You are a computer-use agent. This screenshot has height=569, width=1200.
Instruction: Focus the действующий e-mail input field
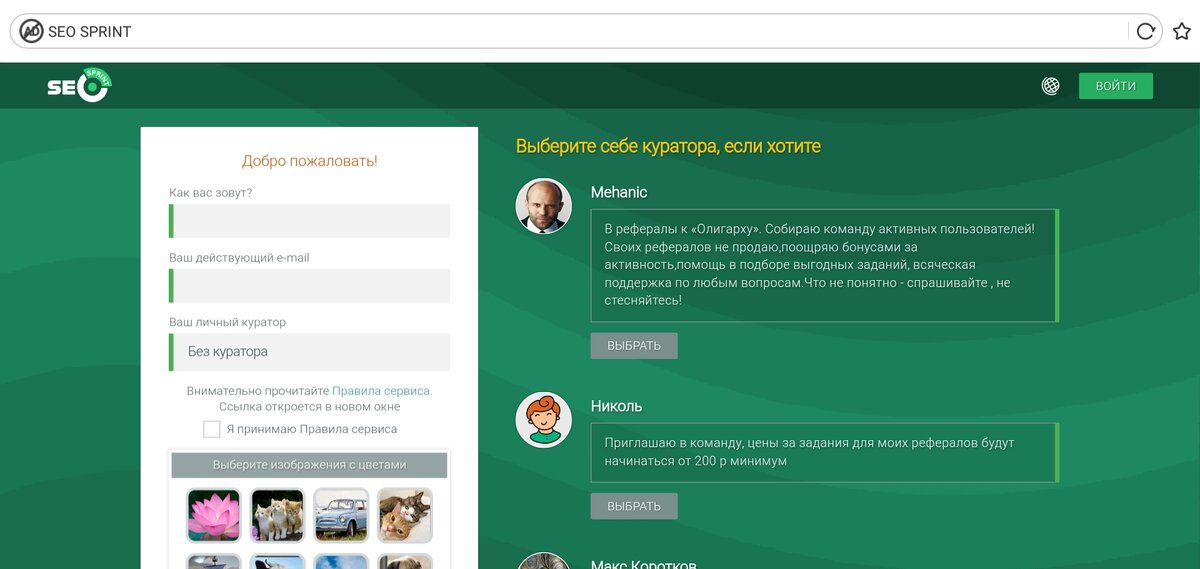(x=309, y=286)
